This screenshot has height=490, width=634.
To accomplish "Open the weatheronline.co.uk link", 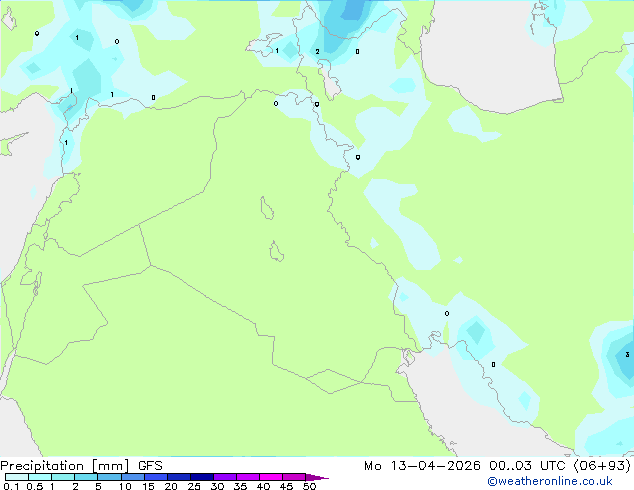I will tap(550, 481).
